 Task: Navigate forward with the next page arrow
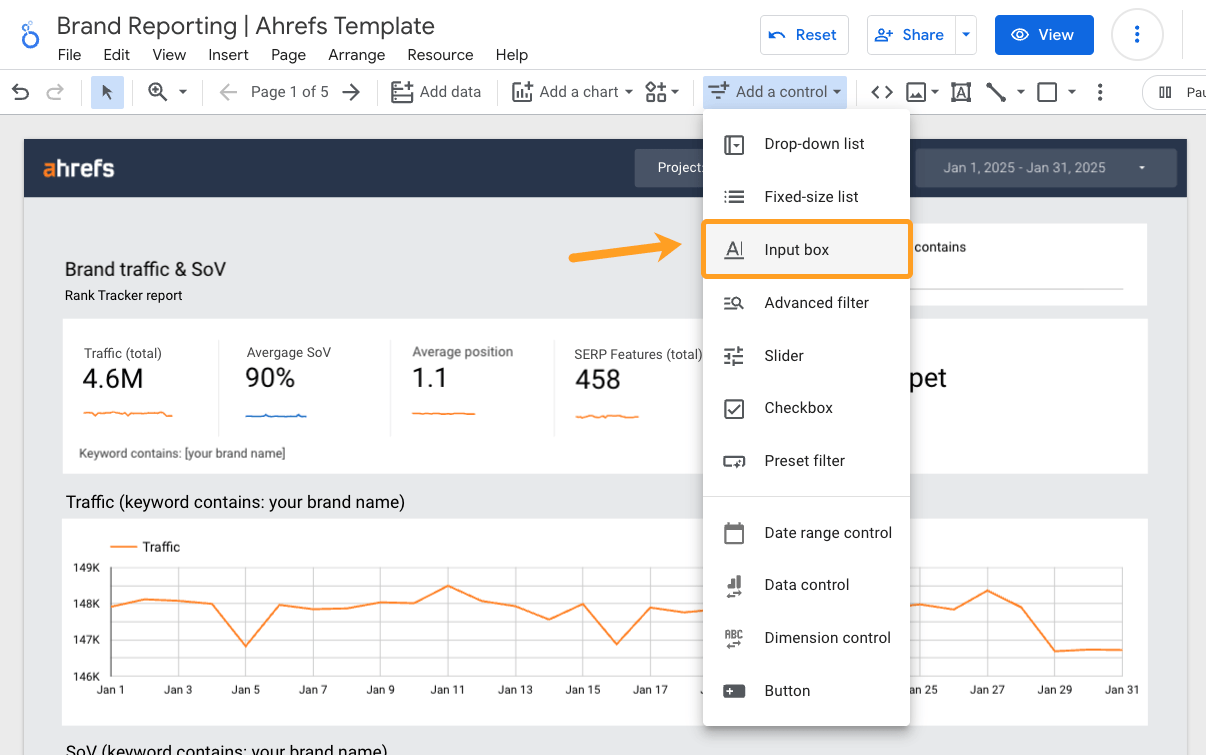(348, 91)
